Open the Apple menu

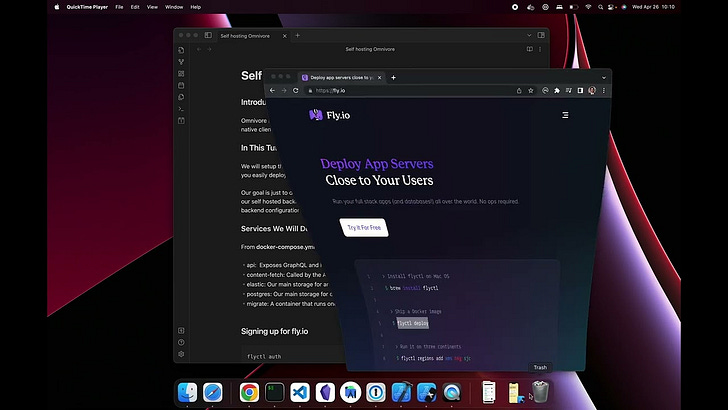click(x=57, y=7)
